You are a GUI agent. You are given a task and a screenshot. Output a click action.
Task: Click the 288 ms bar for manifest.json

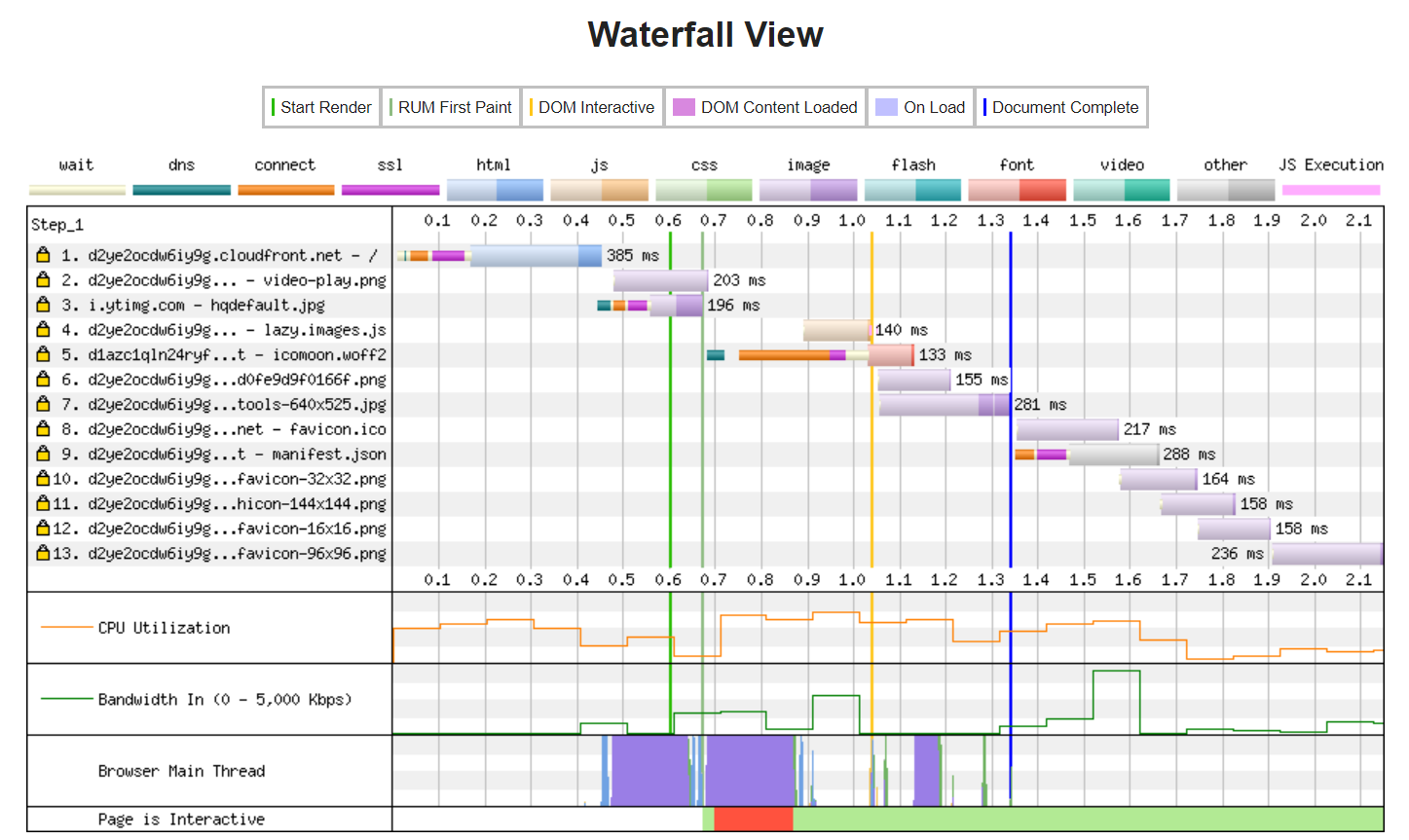point(1113,454)
